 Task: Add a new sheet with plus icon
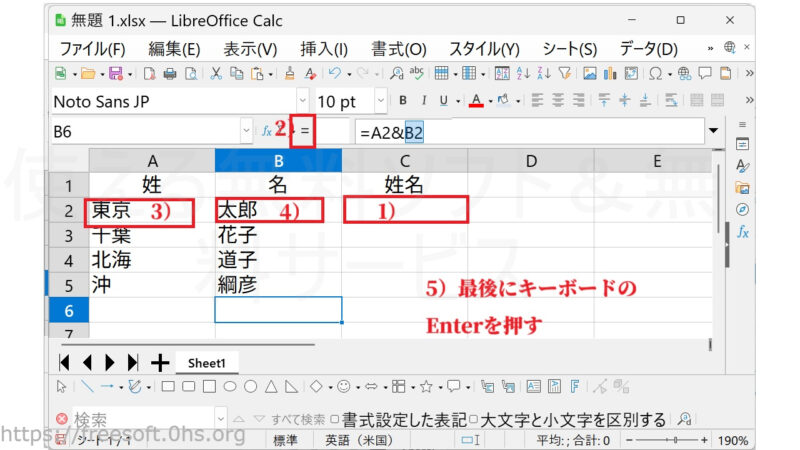(159, 362)
